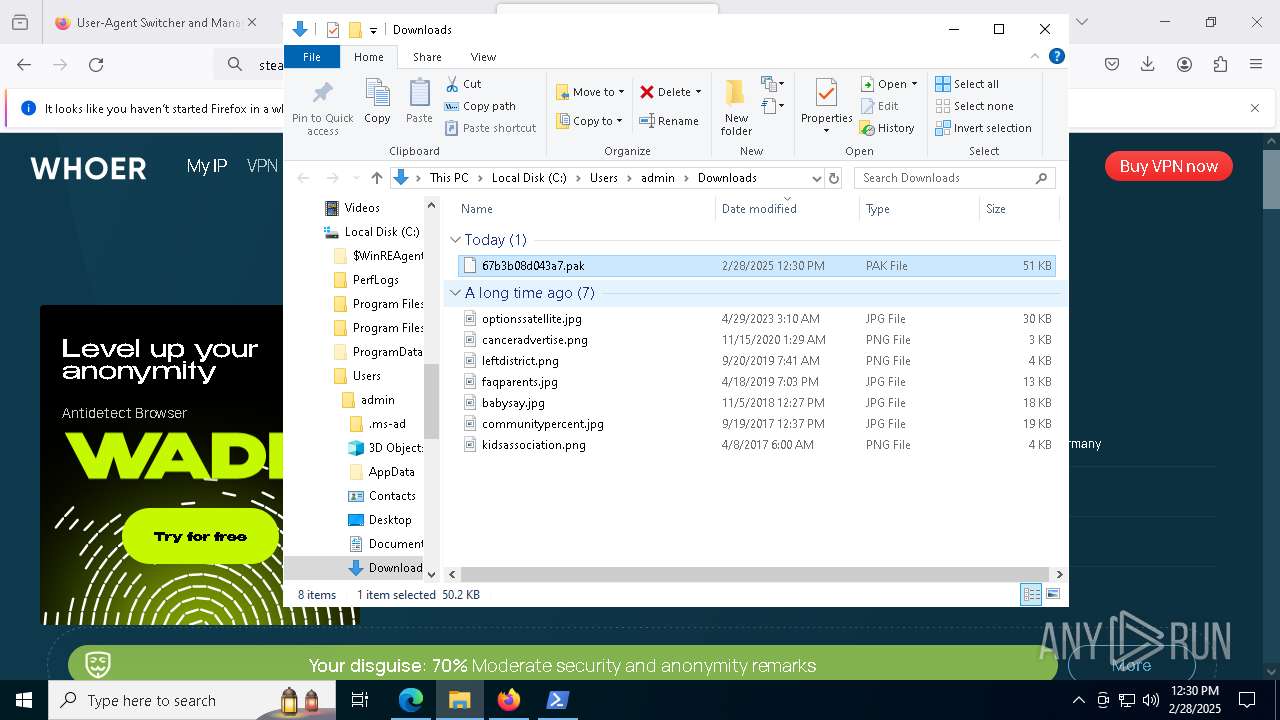
Task: Open the File menu
Action: coord(312,57)
